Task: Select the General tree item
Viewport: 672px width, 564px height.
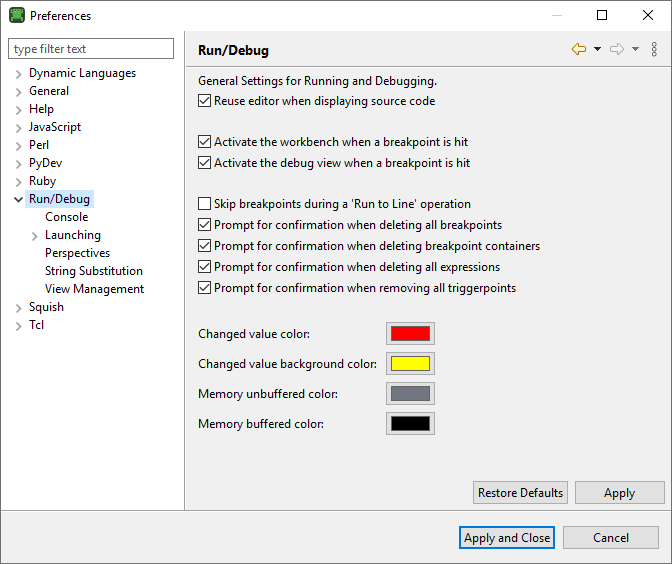Action: (x=49, y=91)
